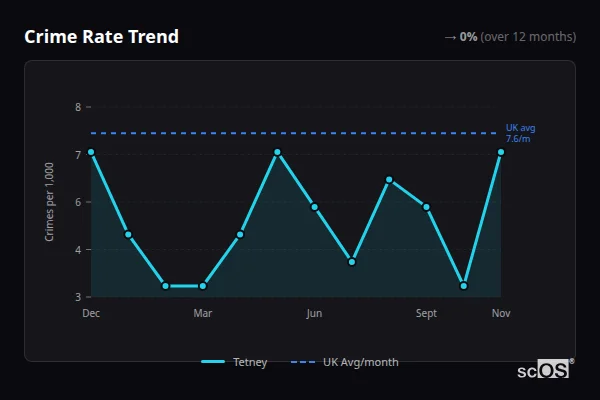The width and height of the screenshot is (600, 400).
Task: Click the '0% (over 12 months)' trend text
Action: pyautogui.click(x=518, y=37)
